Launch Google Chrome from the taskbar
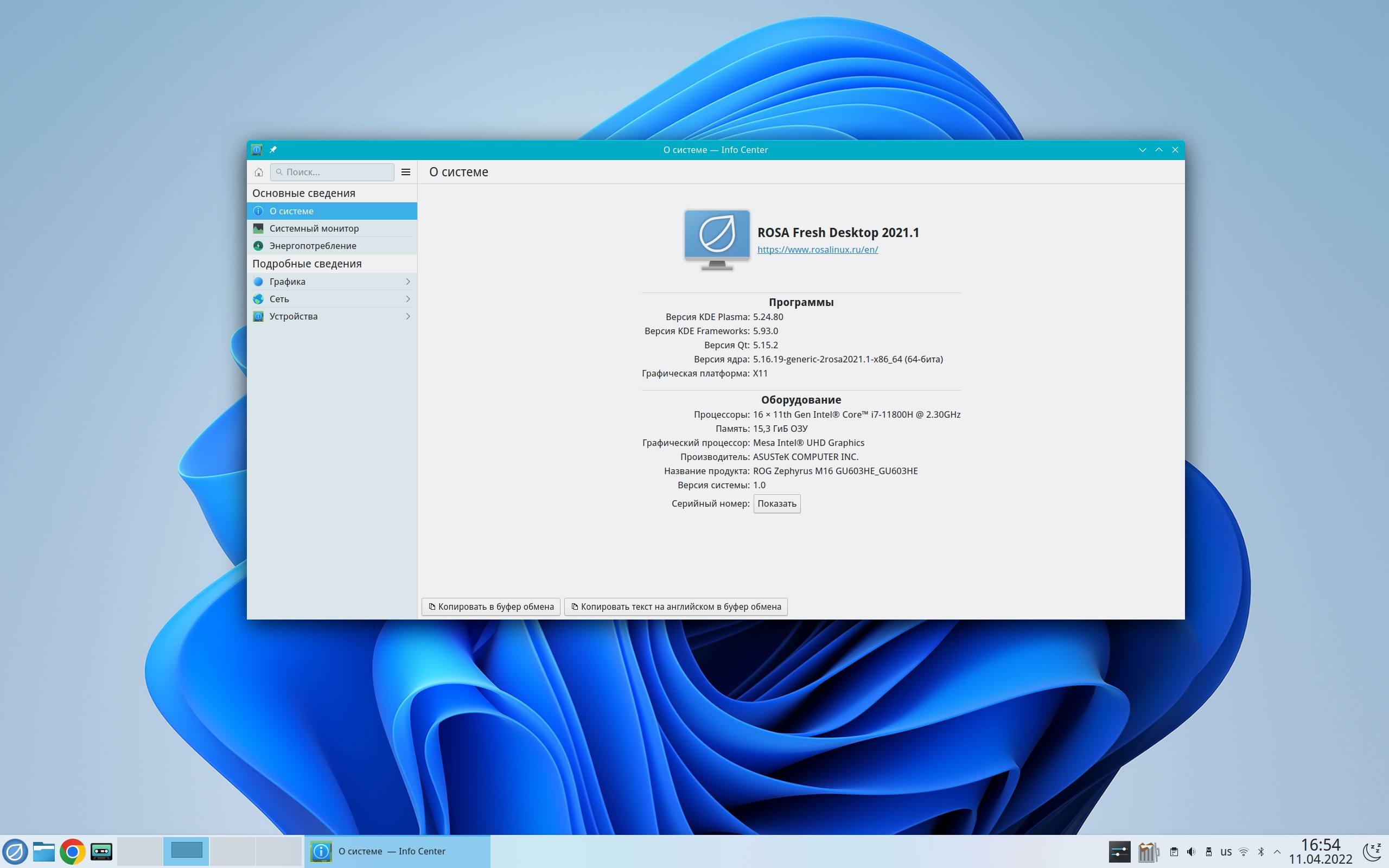Viewport: 1389px width, 868px height. click(72, 851)
